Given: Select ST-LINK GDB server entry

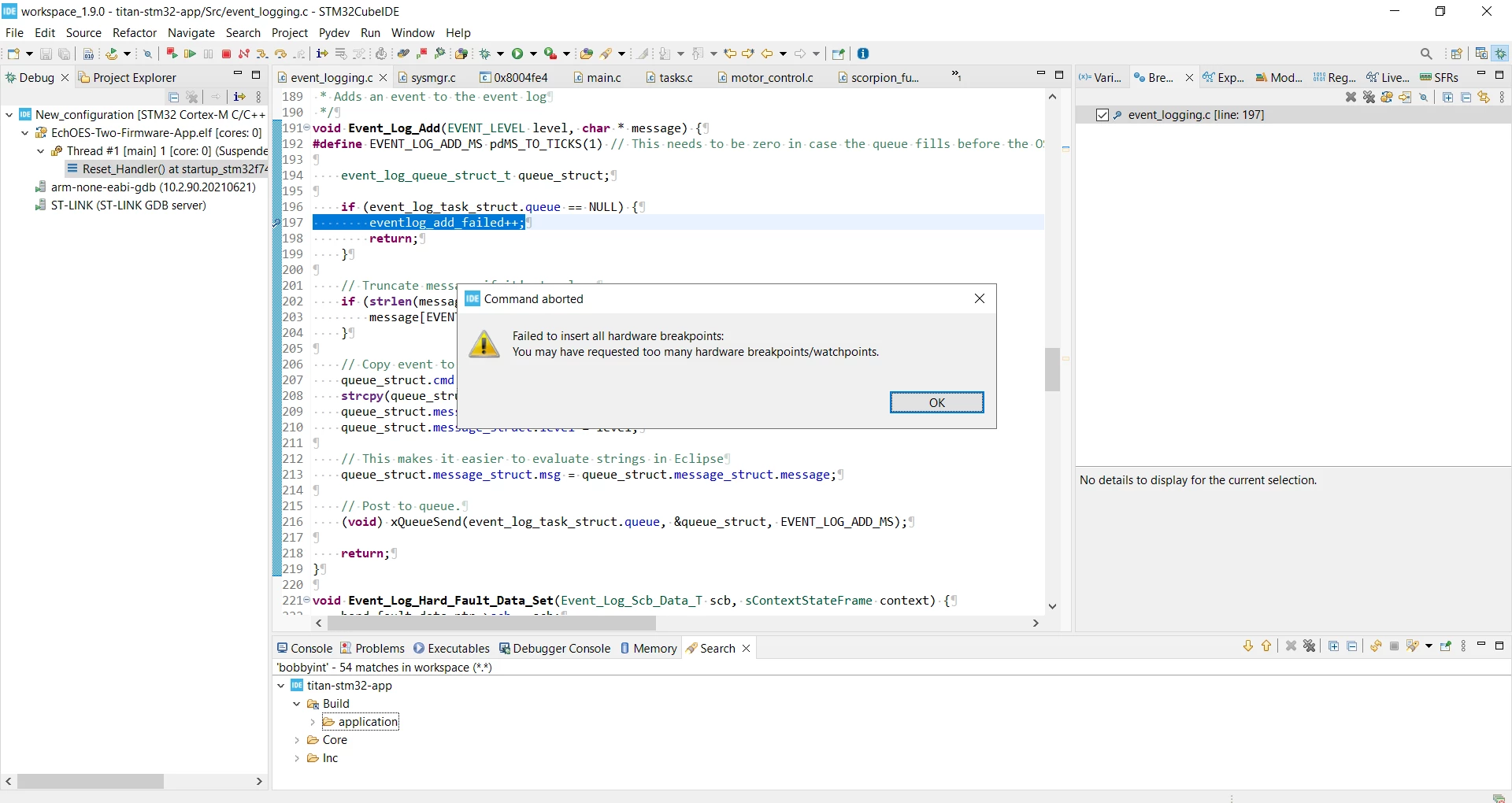Looking at the screenshot, I should (120, 205).
